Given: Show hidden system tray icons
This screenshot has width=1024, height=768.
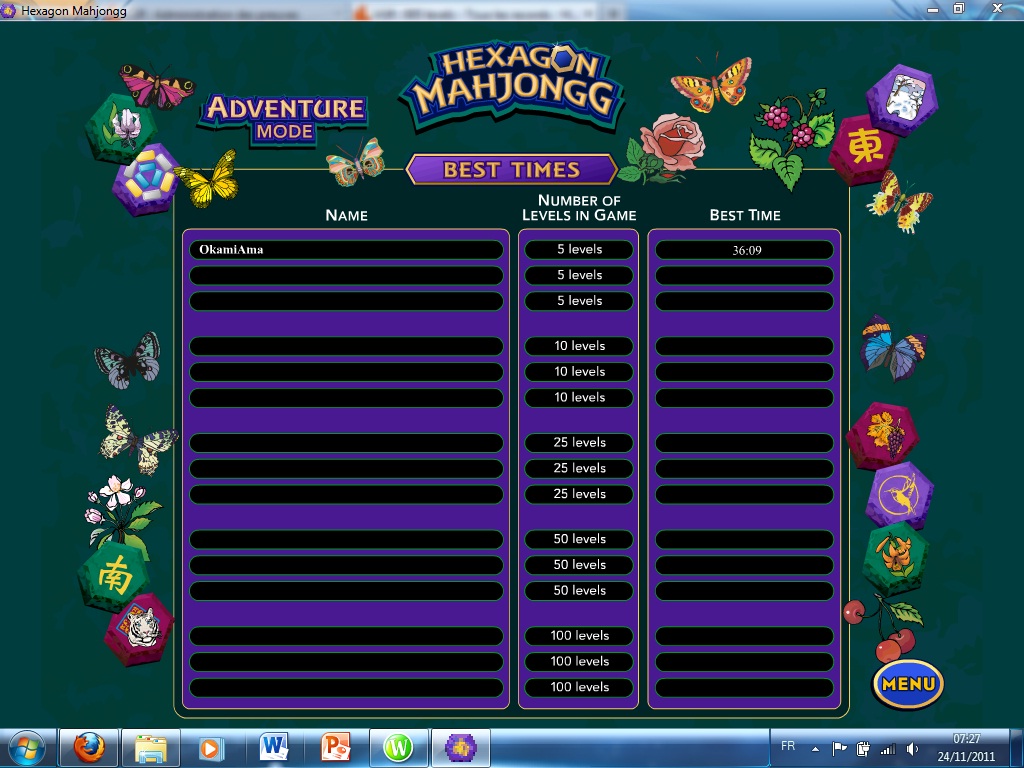Looking at the screenshot, I should [815, 748].
